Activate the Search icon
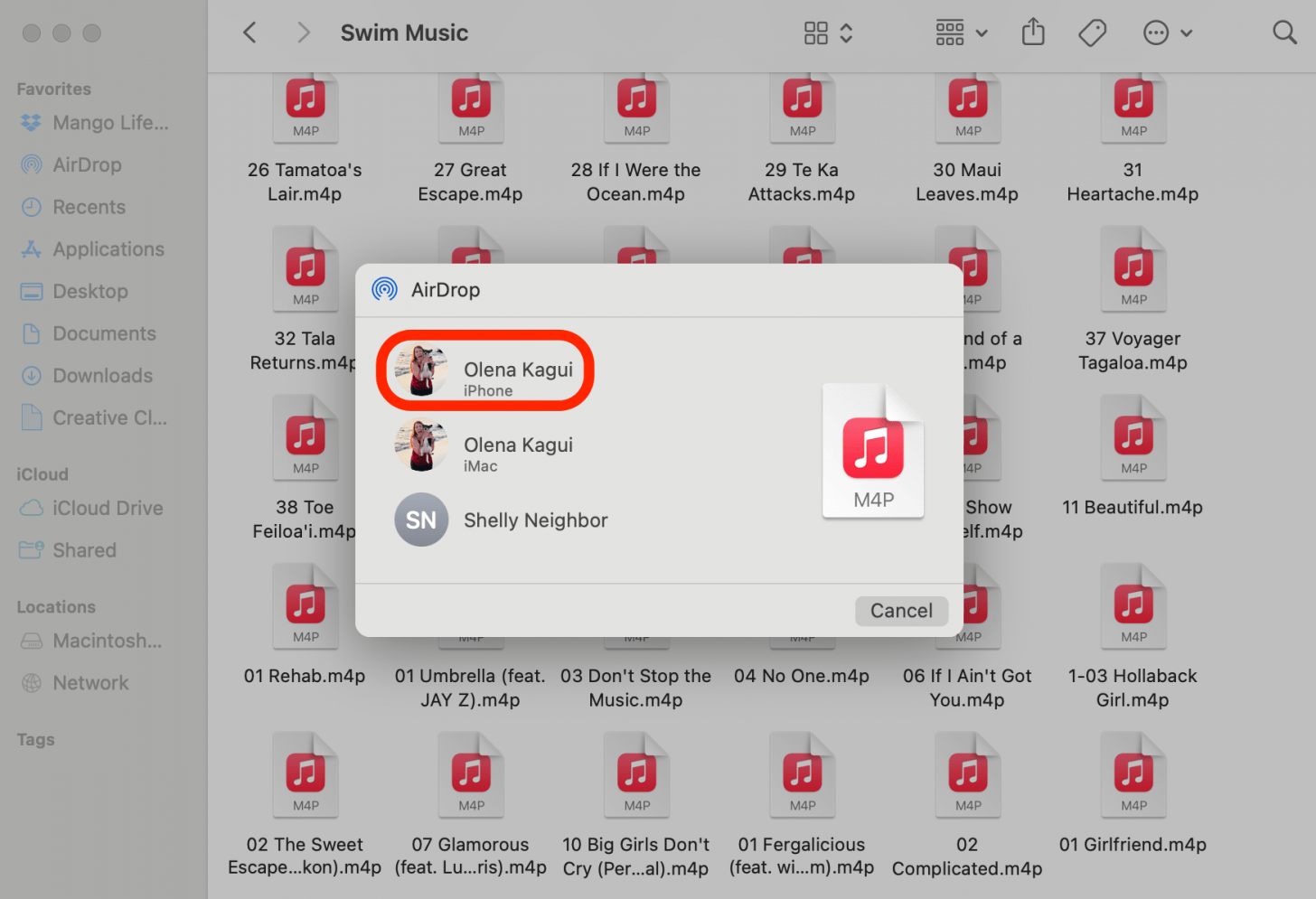 [1284, 33]
